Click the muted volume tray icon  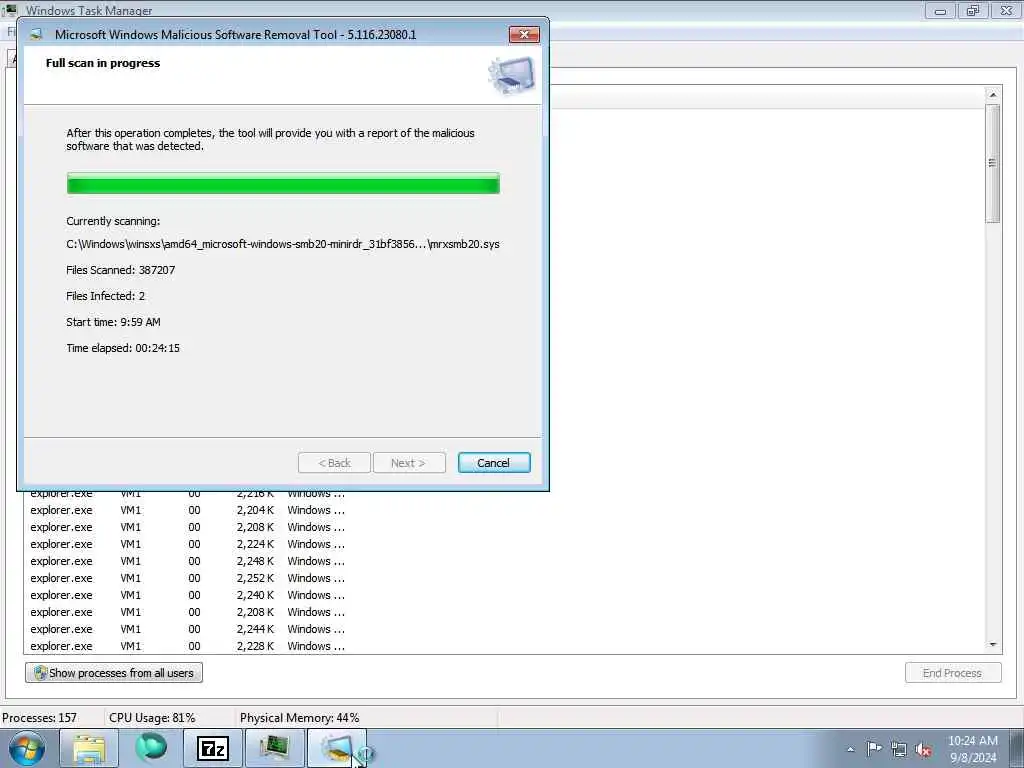923,750
